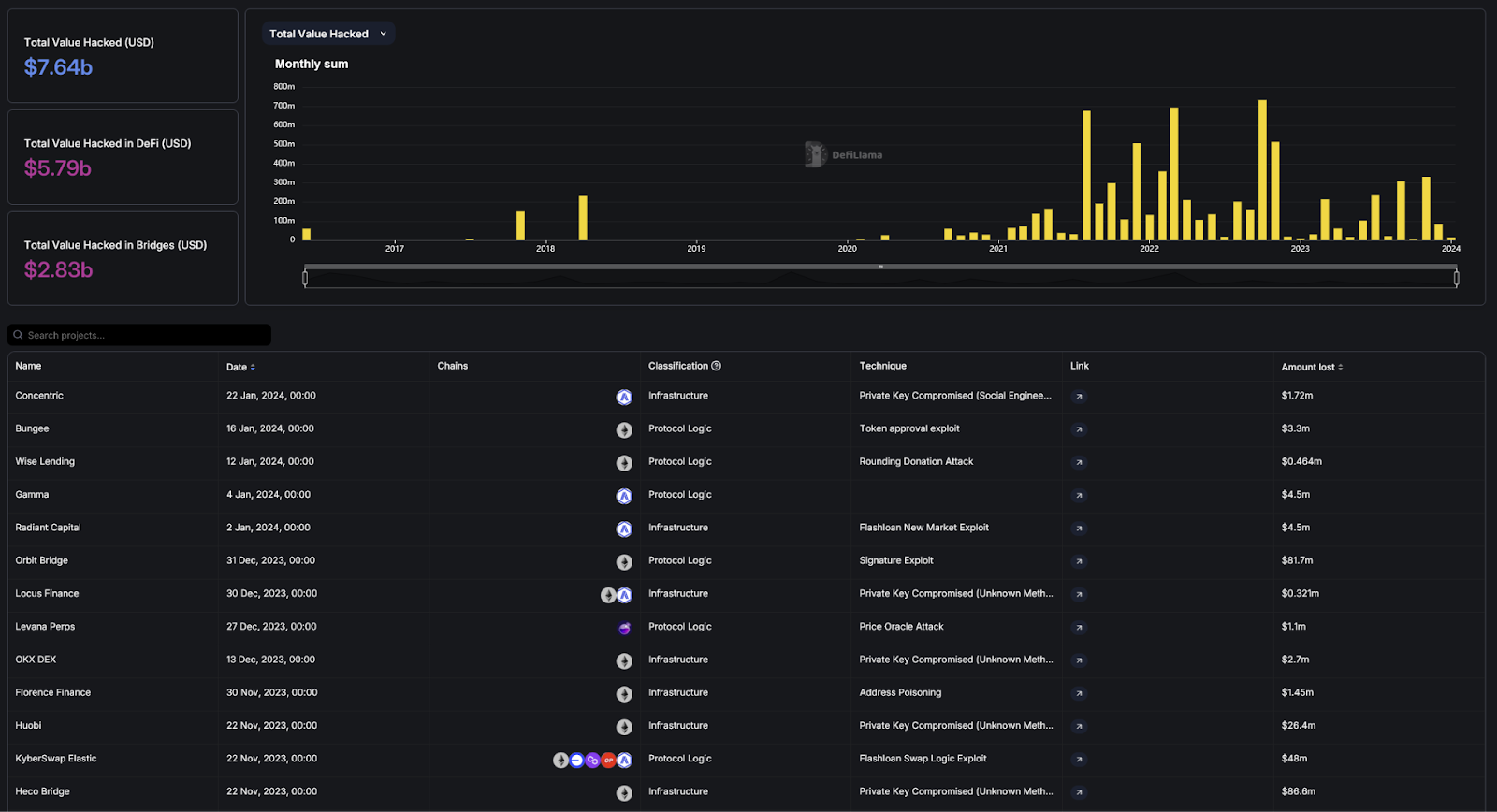
Task: Click the $5.79b DeFi hacked figure
Action: click(x=58, y=168)
